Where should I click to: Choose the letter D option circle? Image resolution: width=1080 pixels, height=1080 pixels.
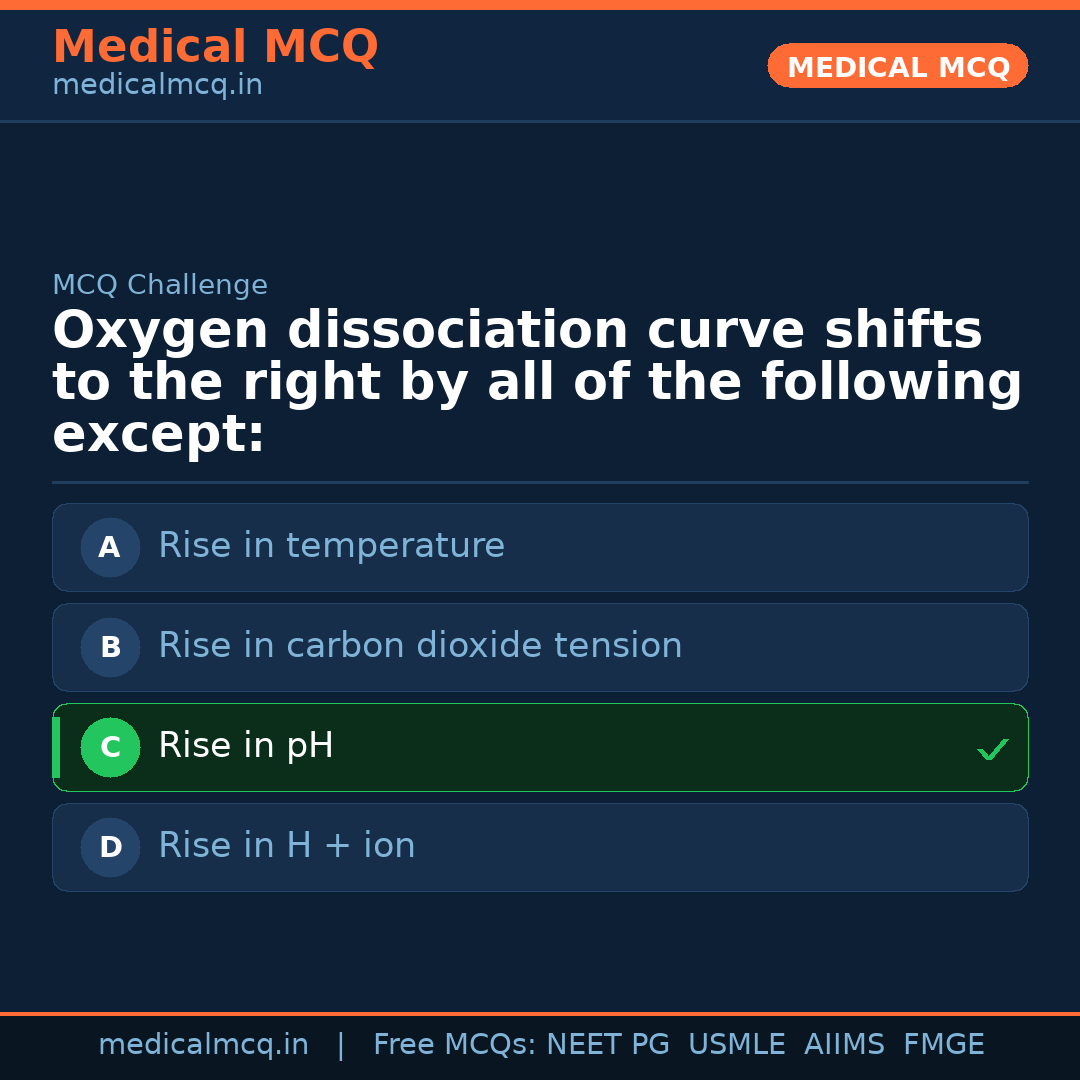(x=110, y=847)
